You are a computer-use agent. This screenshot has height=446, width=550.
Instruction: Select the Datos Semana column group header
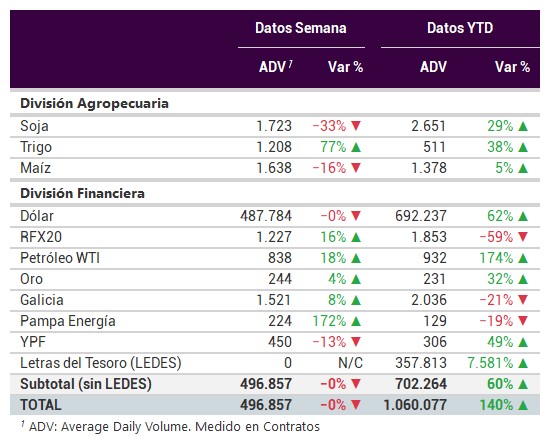[301, 28]
